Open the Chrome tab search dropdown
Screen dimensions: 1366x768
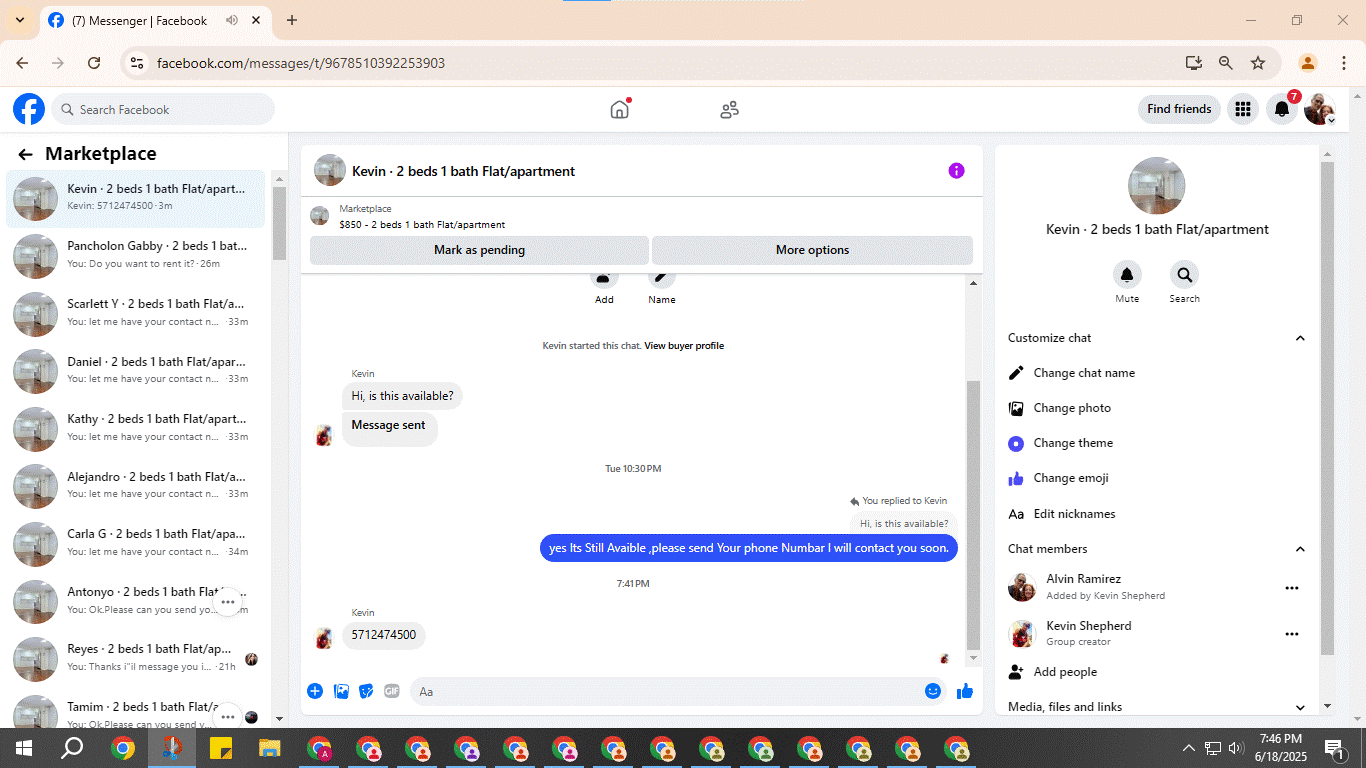coord(20,20)
